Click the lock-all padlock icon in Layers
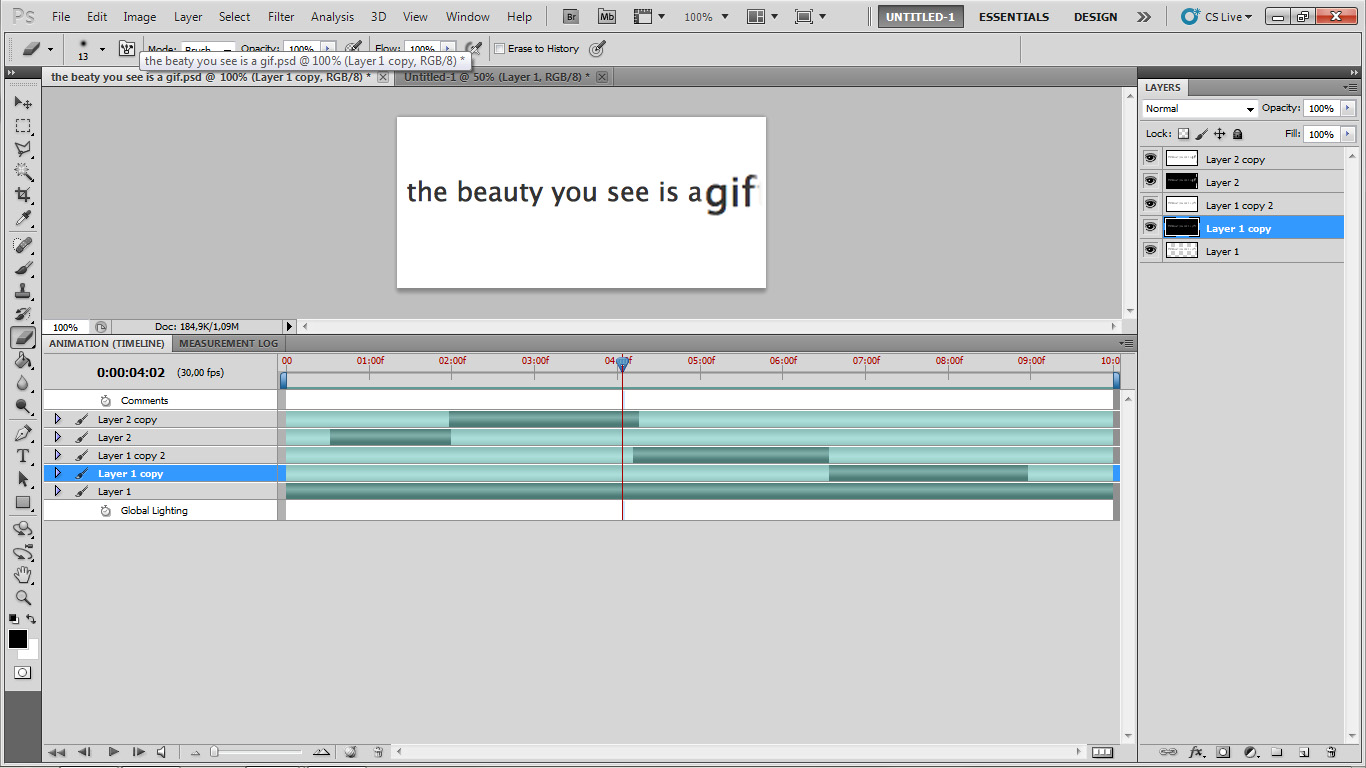The image size is (1366, 768). [x=1237, y=134]
